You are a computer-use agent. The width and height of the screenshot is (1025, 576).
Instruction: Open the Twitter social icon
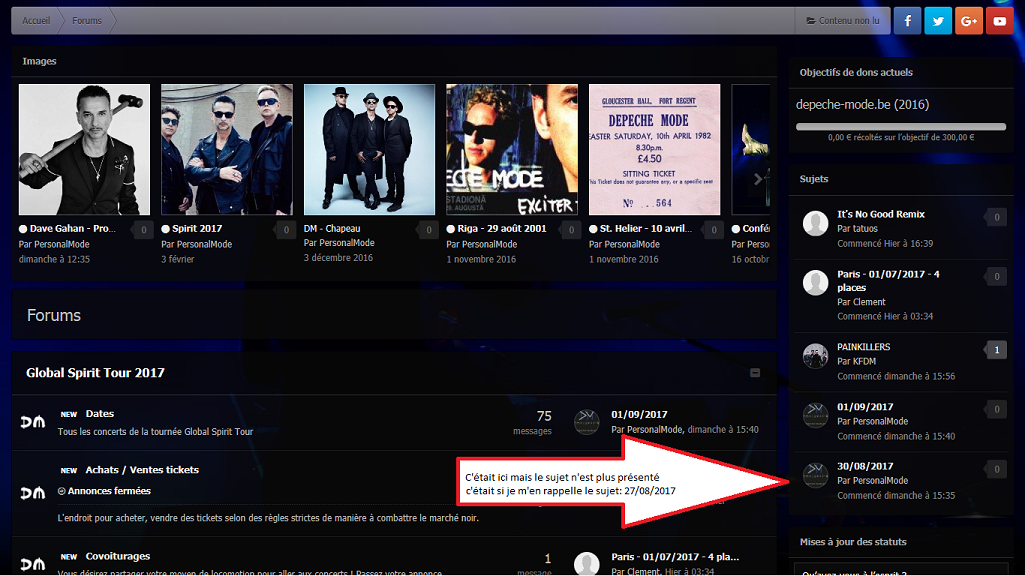(x=938, y=21)
